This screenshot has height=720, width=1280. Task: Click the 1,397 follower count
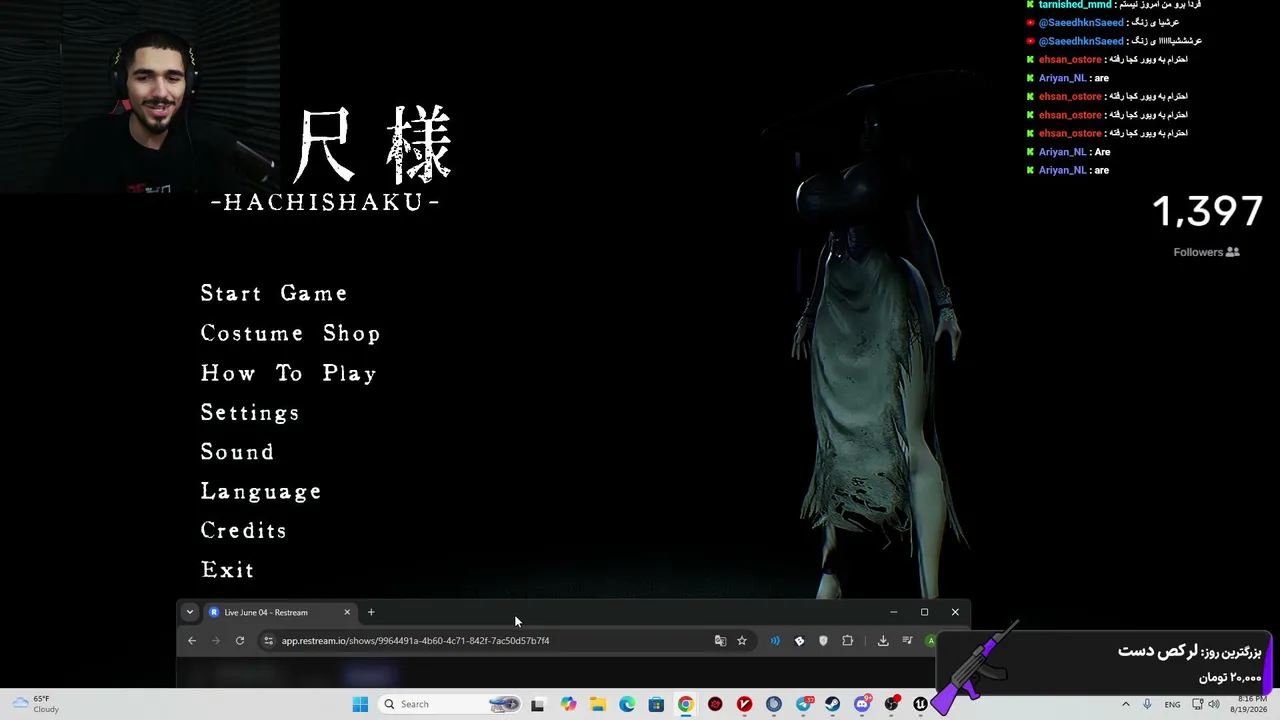pos(1207,211)
